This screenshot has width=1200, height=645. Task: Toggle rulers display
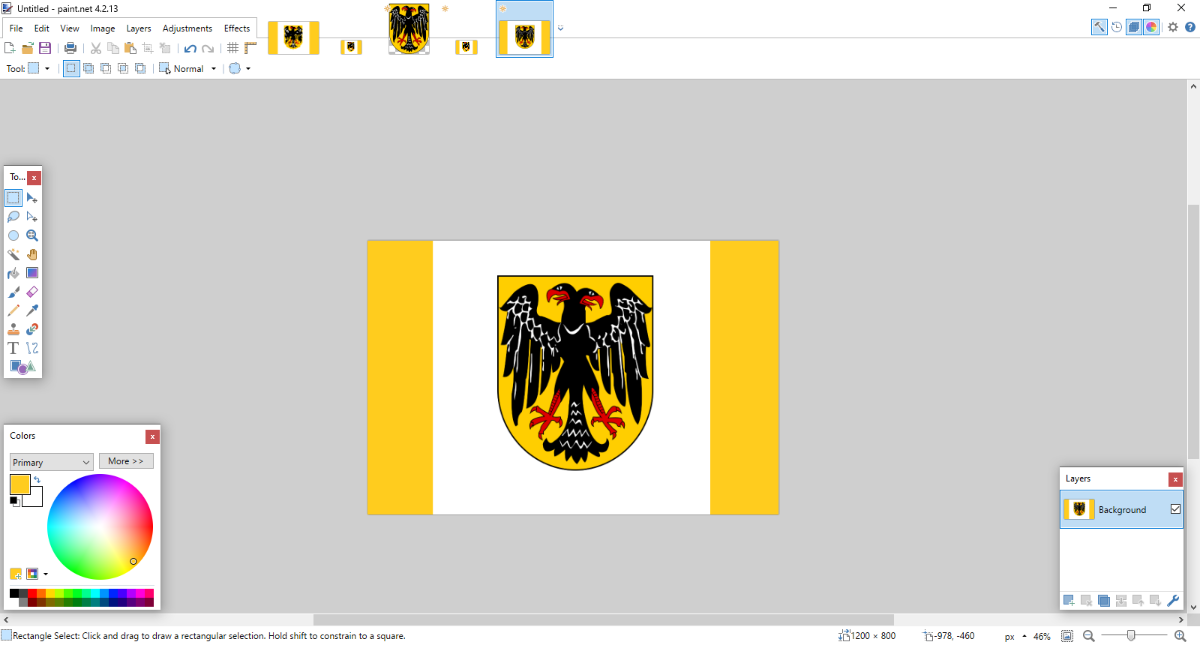(250, 48)
